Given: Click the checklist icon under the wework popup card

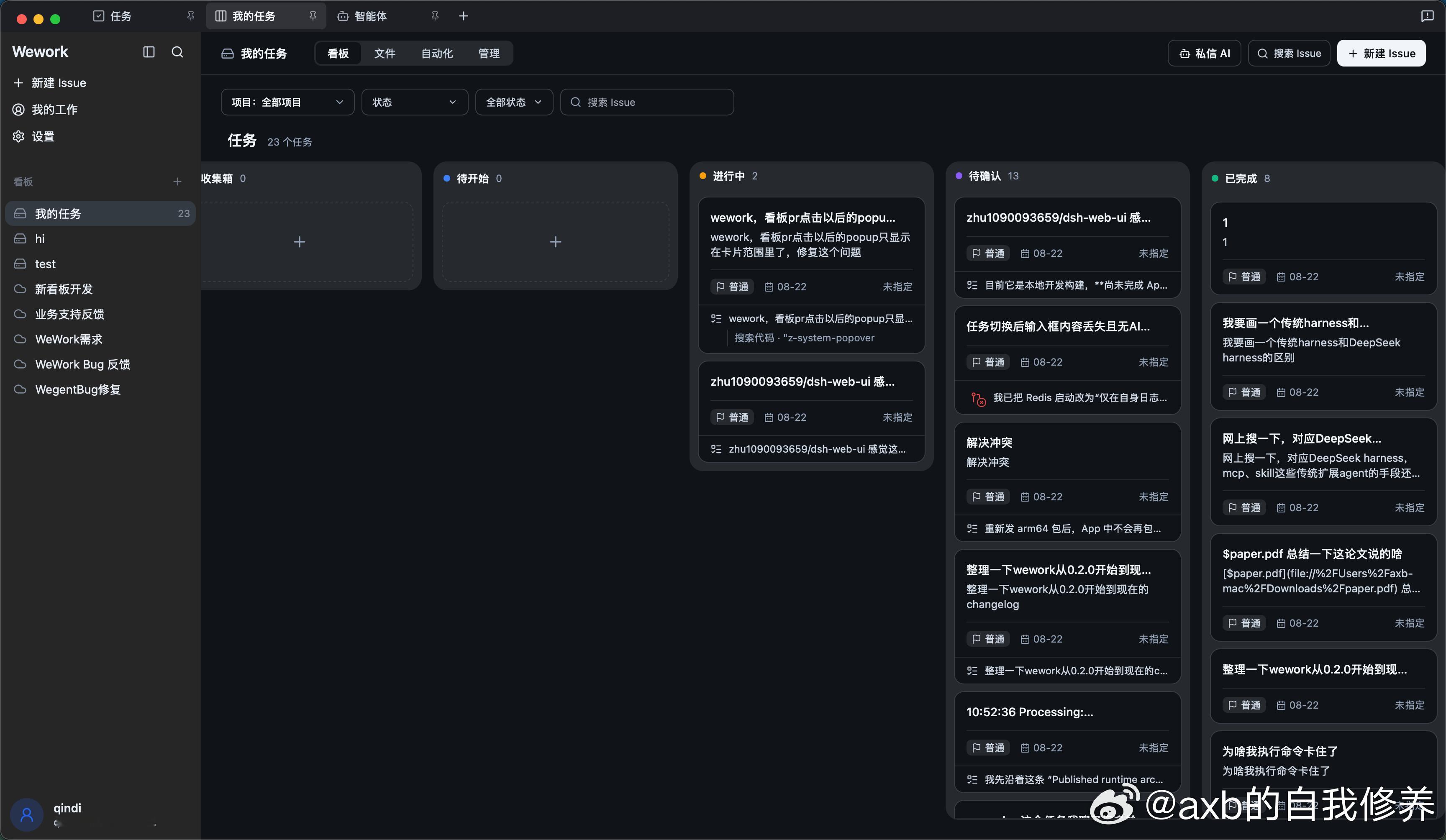Looking at the screenshot, I should (715, 318).
